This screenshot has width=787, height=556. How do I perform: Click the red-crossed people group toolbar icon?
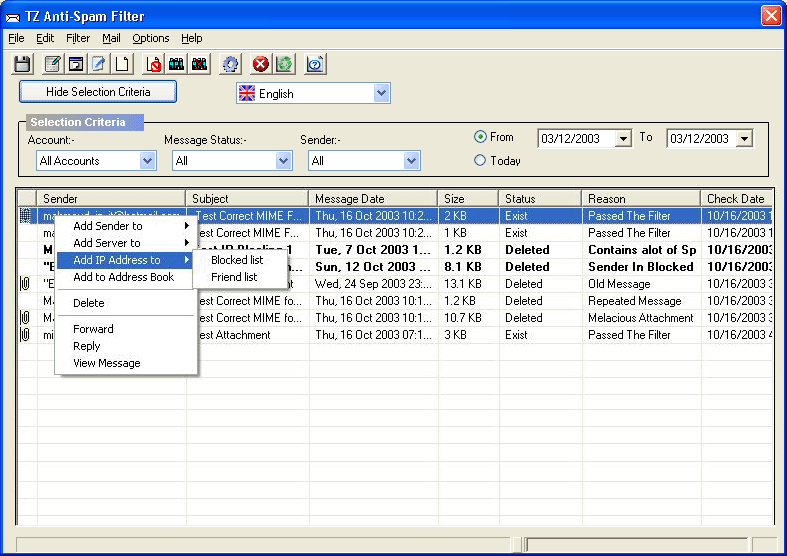(199, 64)
